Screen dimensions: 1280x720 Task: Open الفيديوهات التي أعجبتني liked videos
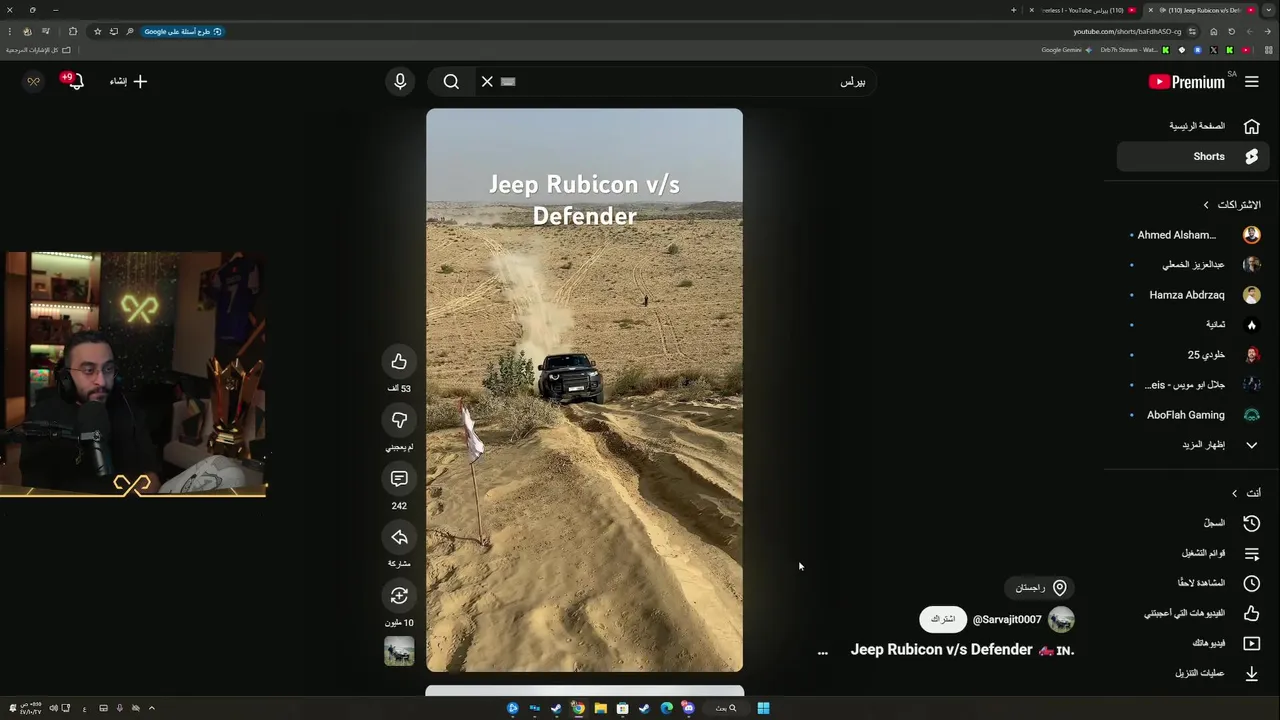tap(1193, 613)
